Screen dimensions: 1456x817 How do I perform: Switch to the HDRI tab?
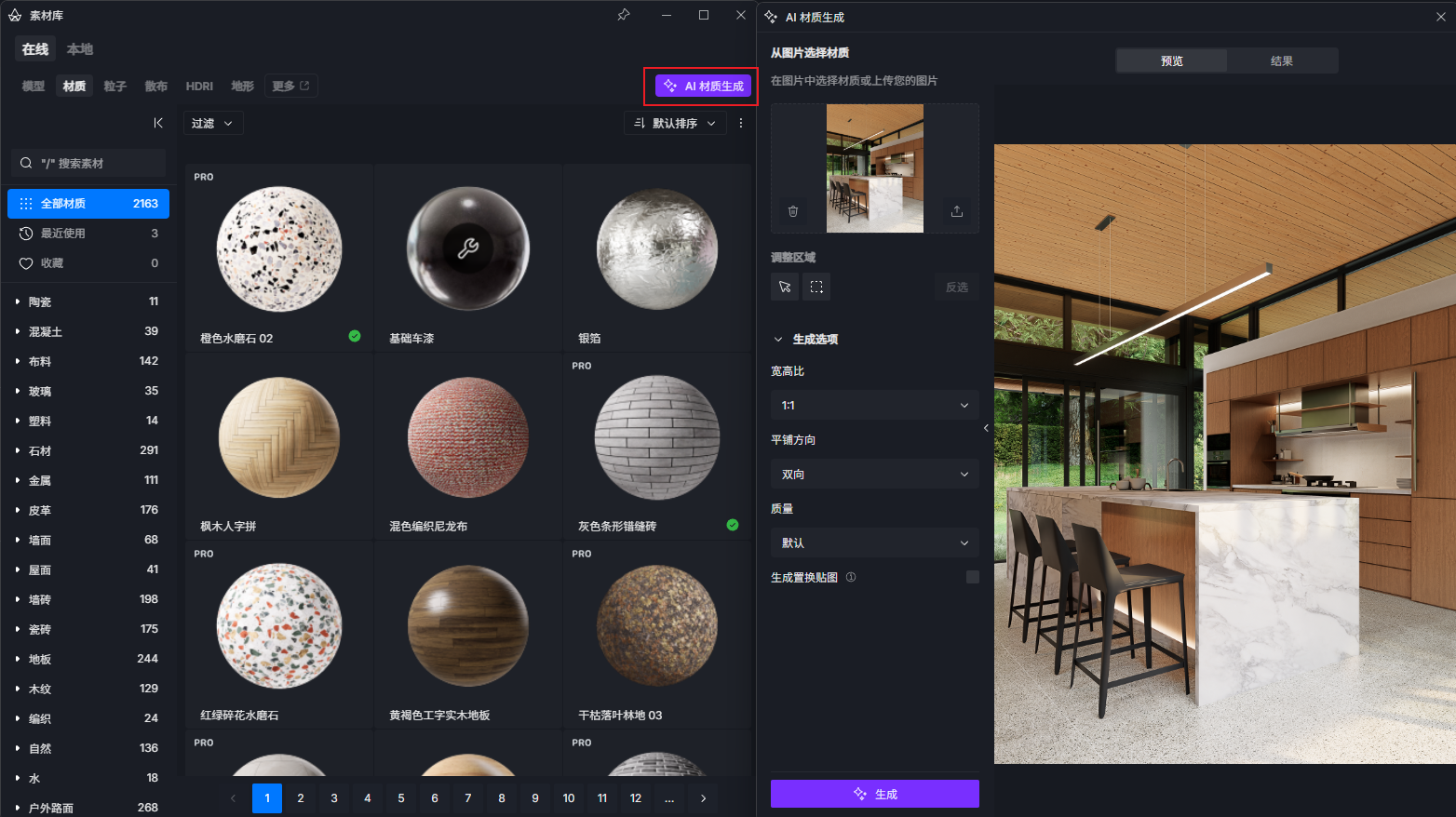(199, 86)
